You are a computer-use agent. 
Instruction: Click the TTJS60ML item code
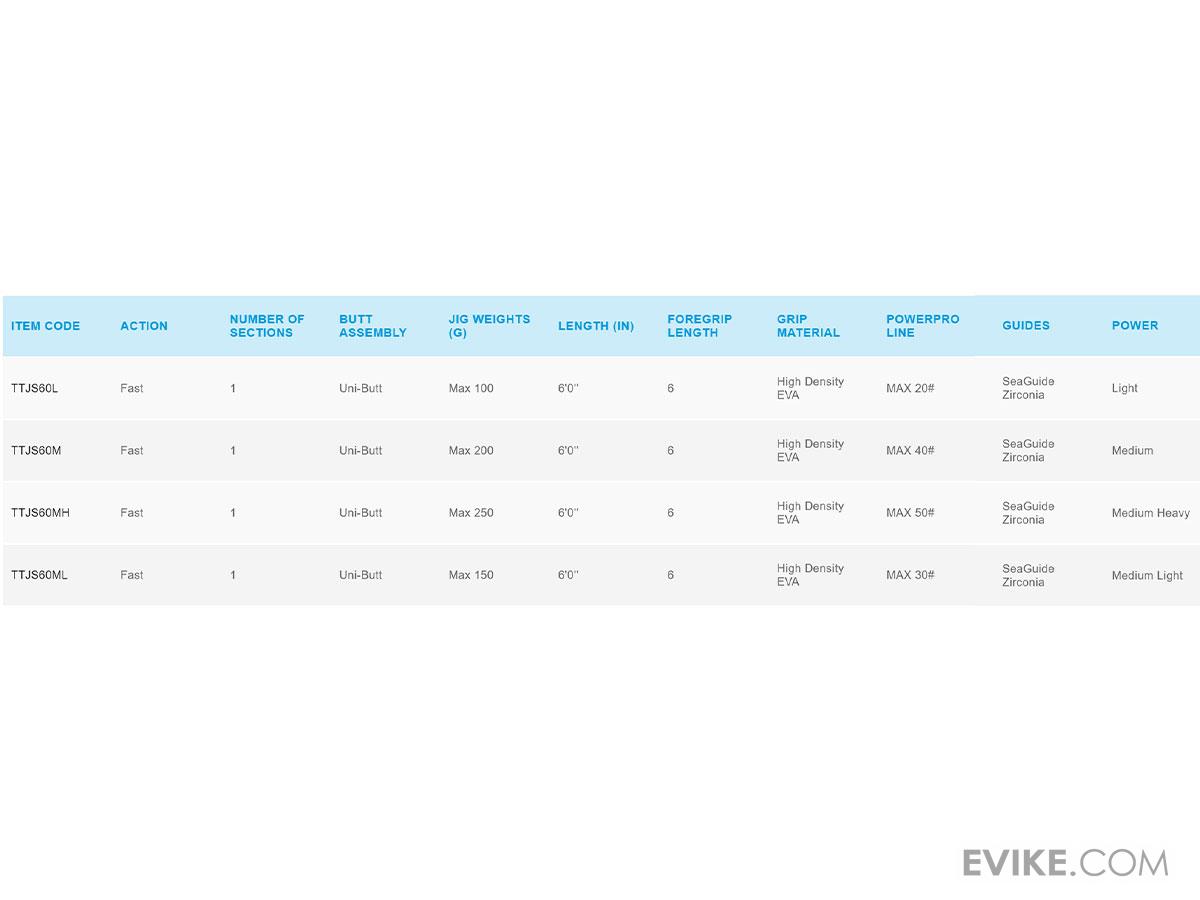point(39,575)
